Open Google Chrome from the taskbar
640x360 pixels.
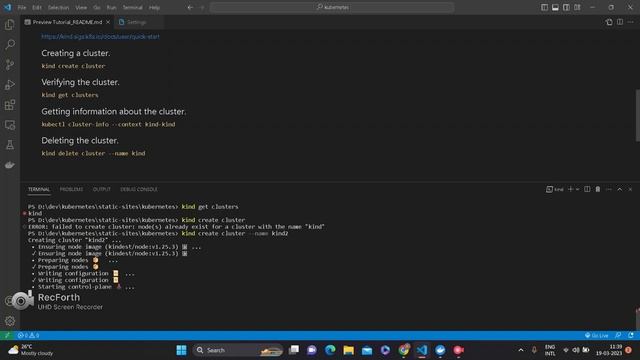coord(404,350)
